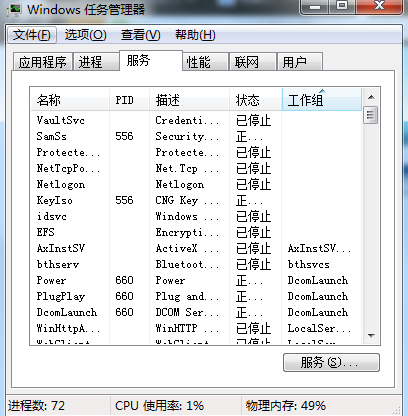Select the idsvc service row
The height and width of the screenshot is (416, 408).
(196, 216)
